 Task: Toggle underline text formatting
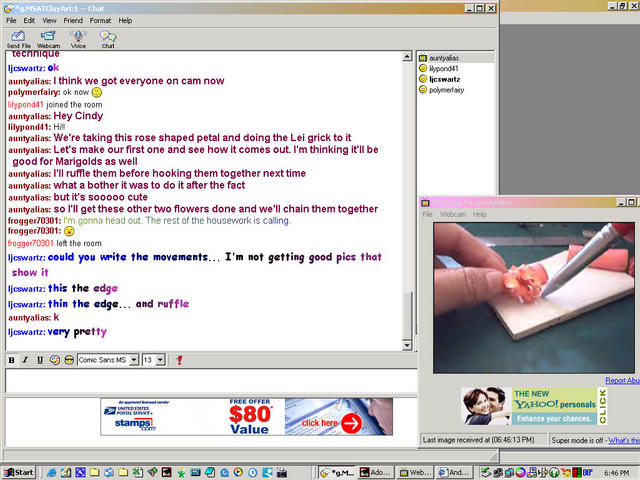point(40,360)
